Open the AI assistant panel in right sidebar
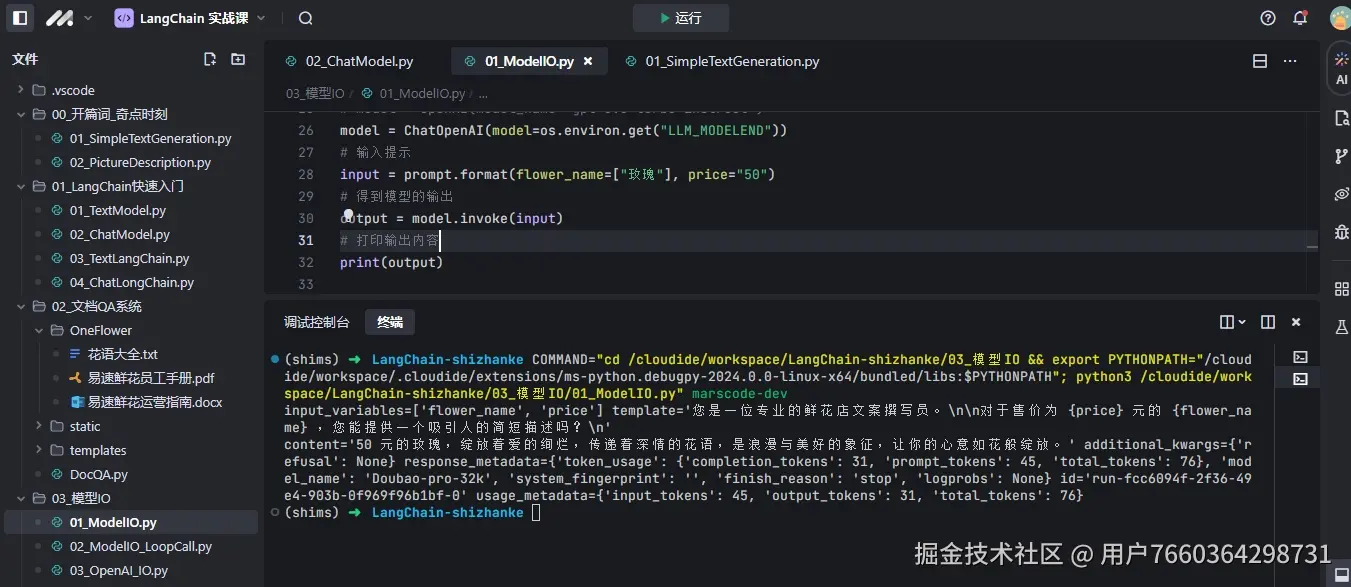 (1341, 68)
